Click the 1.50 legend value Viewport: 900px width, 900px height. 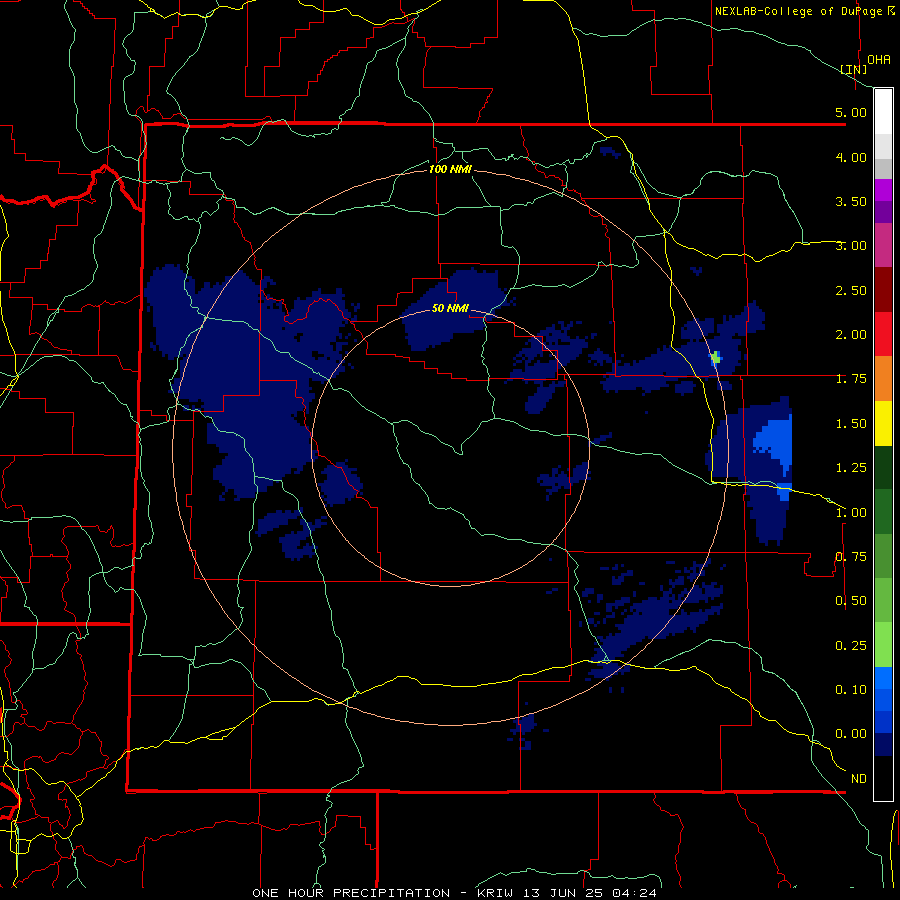click(851, 424)
